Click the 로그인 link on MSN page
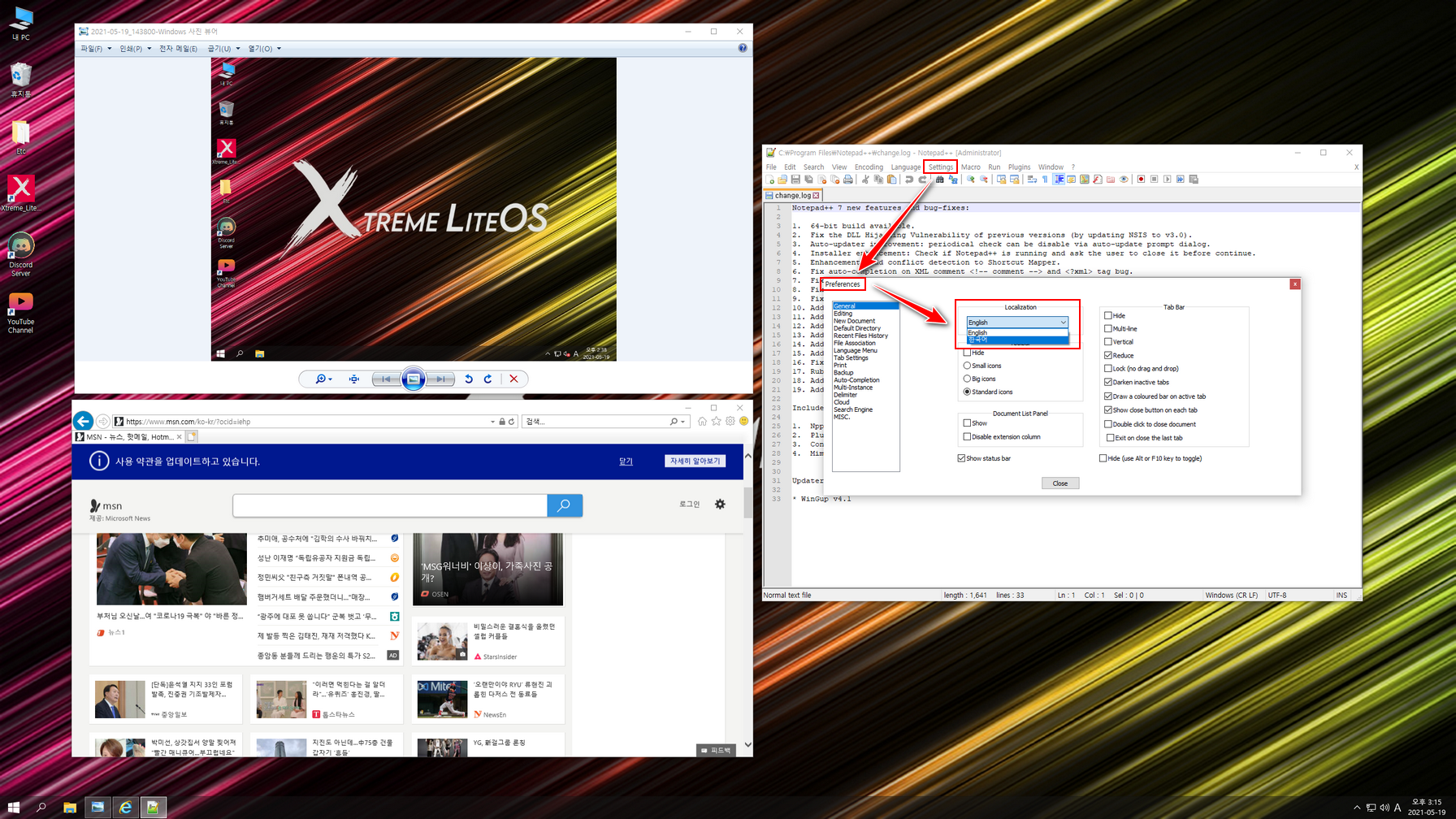Viewport: 1456px width, 819px height. (x=689, y=504)
